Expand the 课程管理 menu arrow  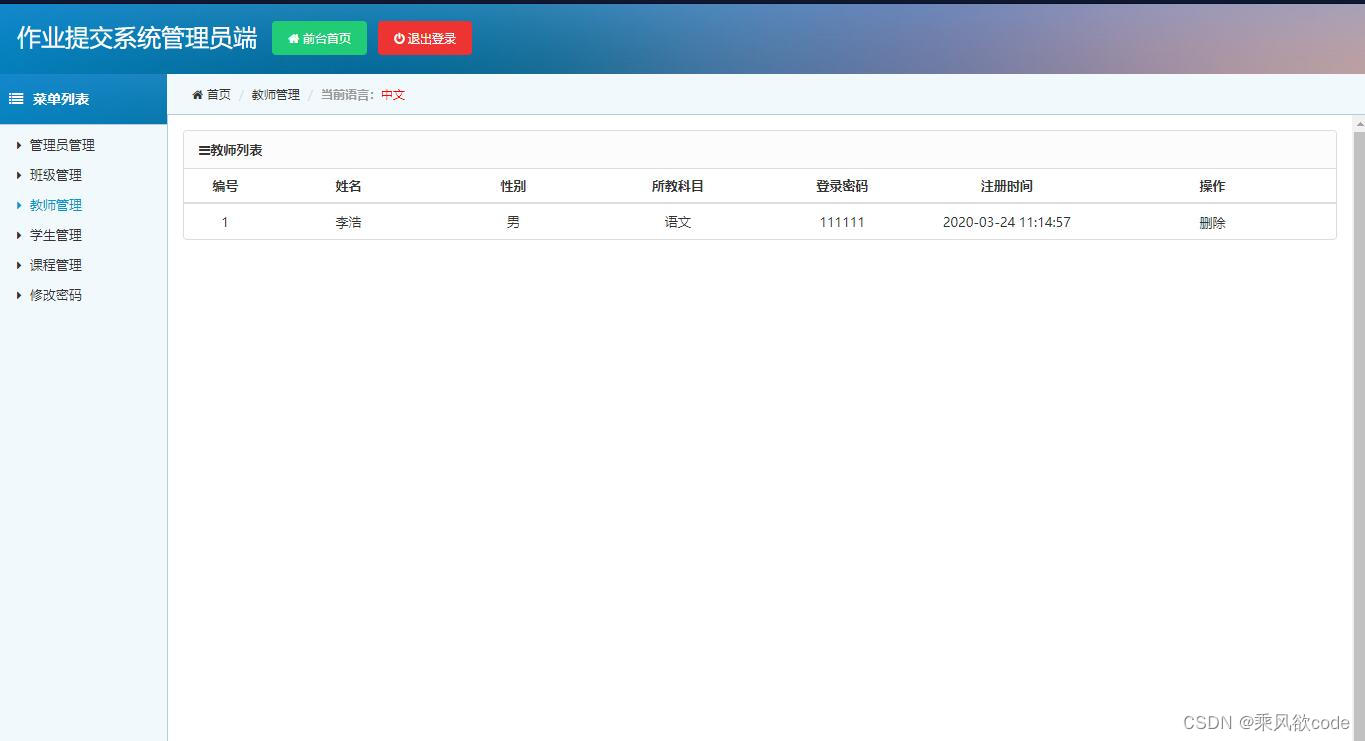[x=18, y=265]
